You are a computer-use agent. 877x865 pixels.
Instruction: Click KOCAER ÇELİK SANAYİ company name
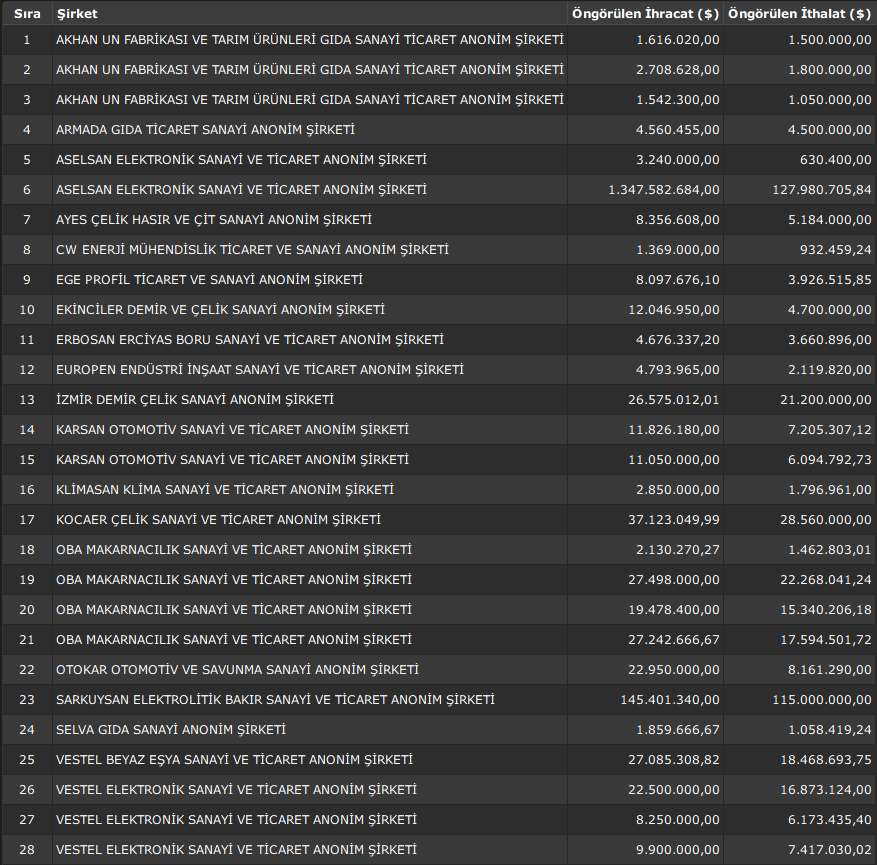(218, 519)
